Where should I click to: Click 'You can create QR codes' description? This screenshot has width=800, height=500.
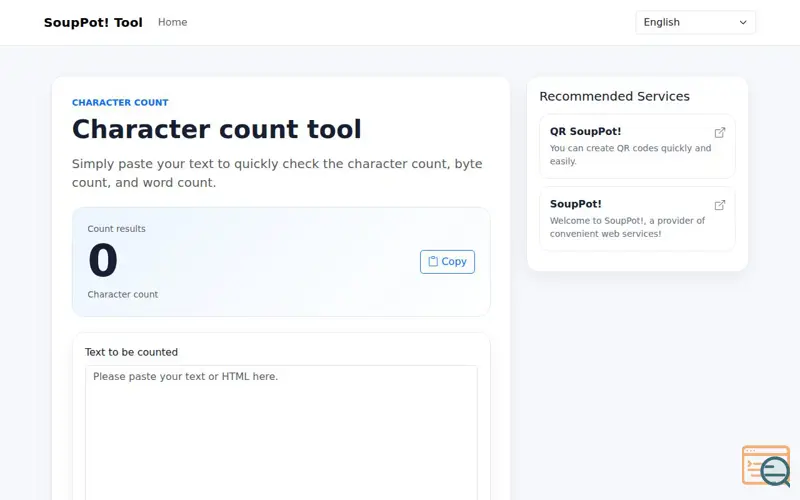[630, 155]
